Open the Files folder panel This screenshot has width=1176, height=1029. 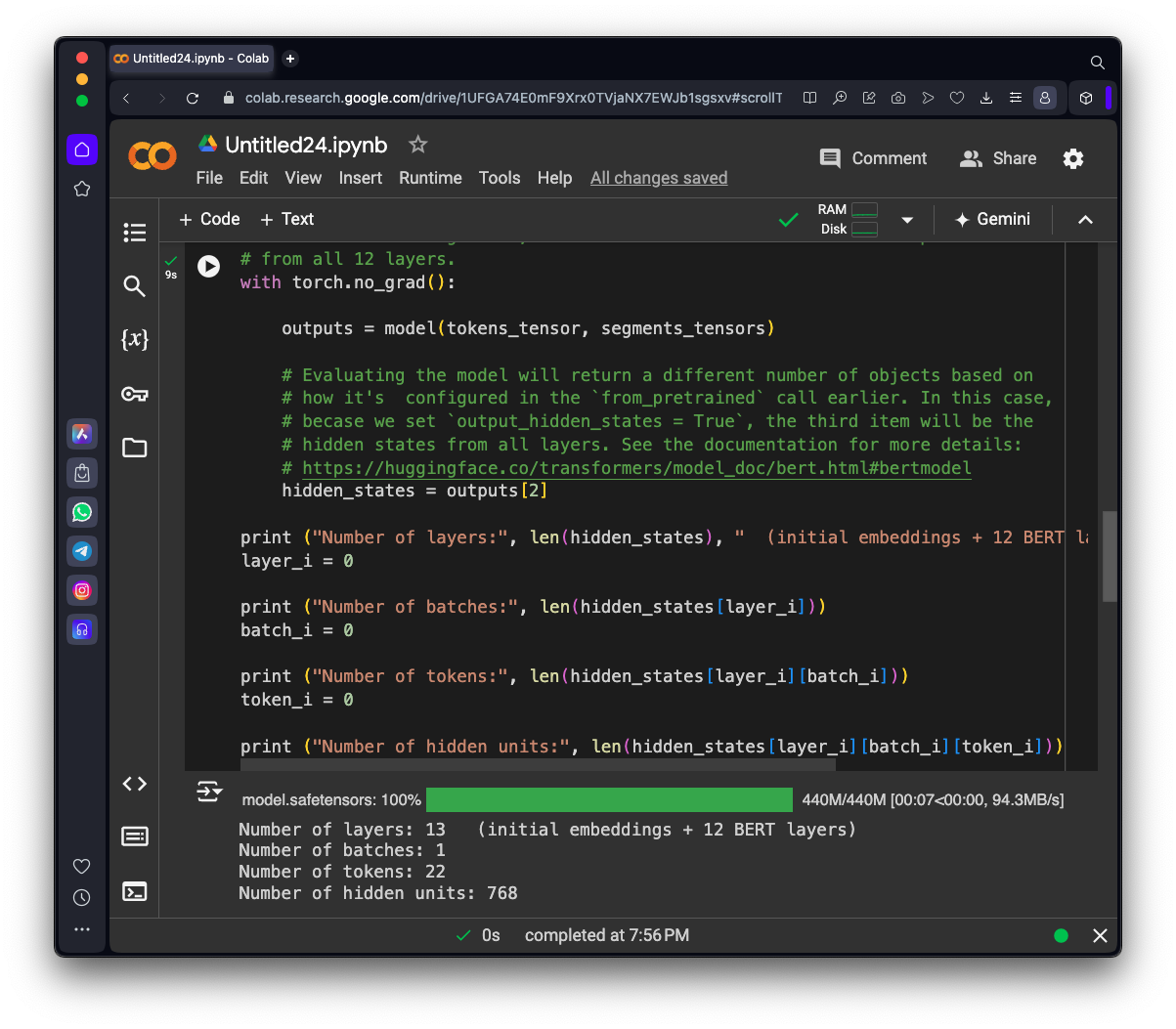point(135,448)
